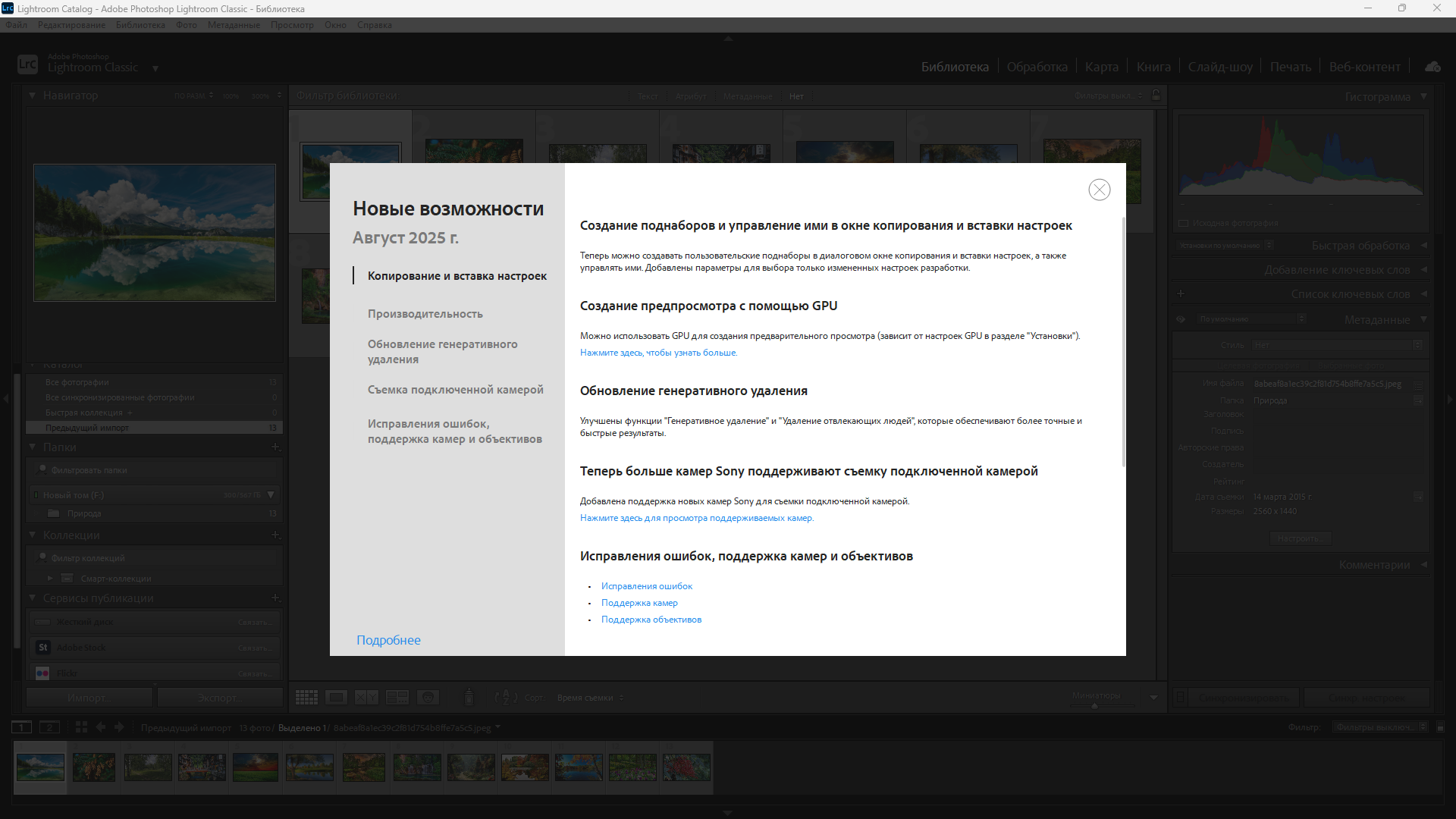
Task: Expand the Смарт-коллекции tree item
Action: 51,578
